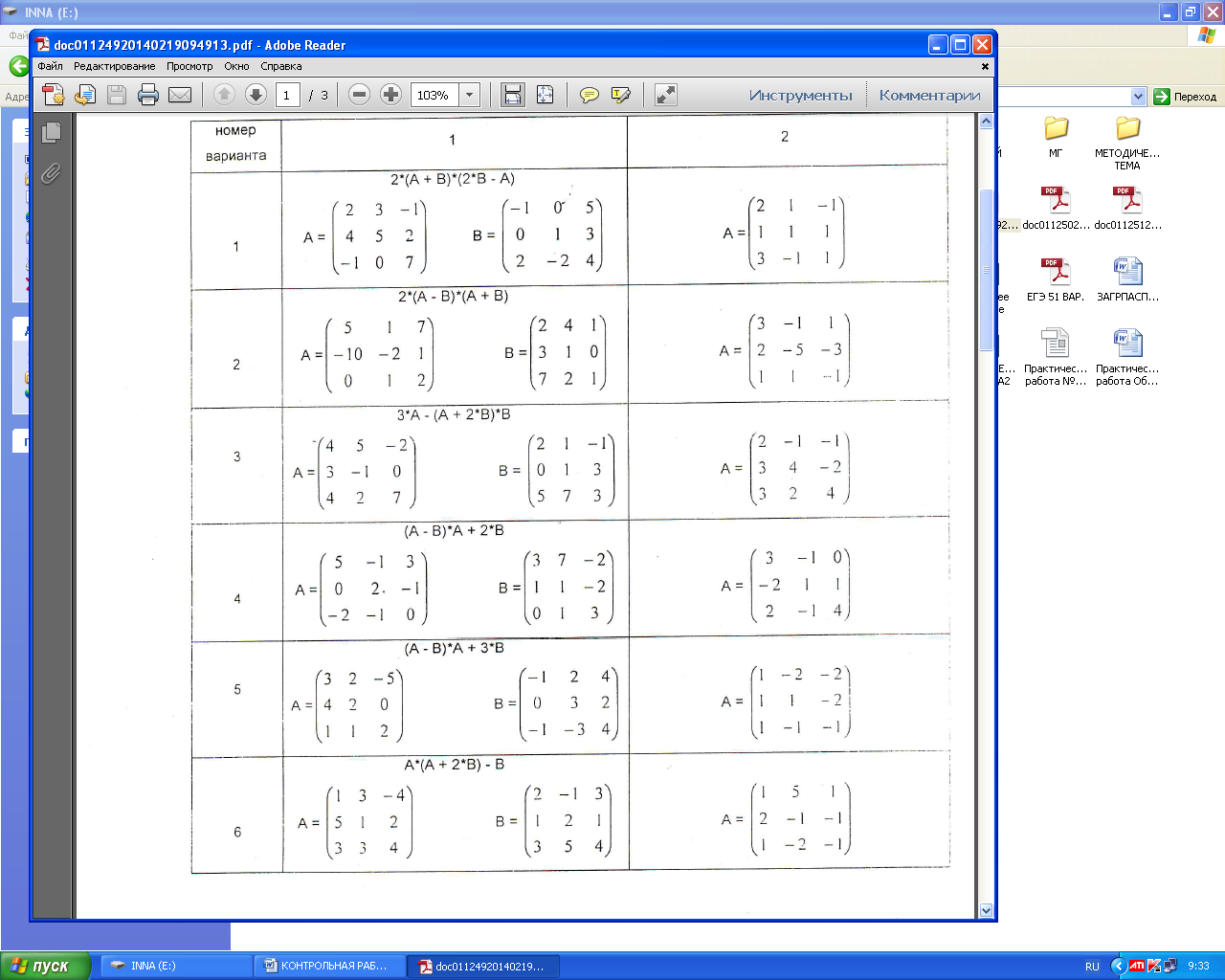Viewport: 1225px width, 980px height.
Task: Click the номер варианта header cell
Action: pyautogui.click(x=236, y=143)
